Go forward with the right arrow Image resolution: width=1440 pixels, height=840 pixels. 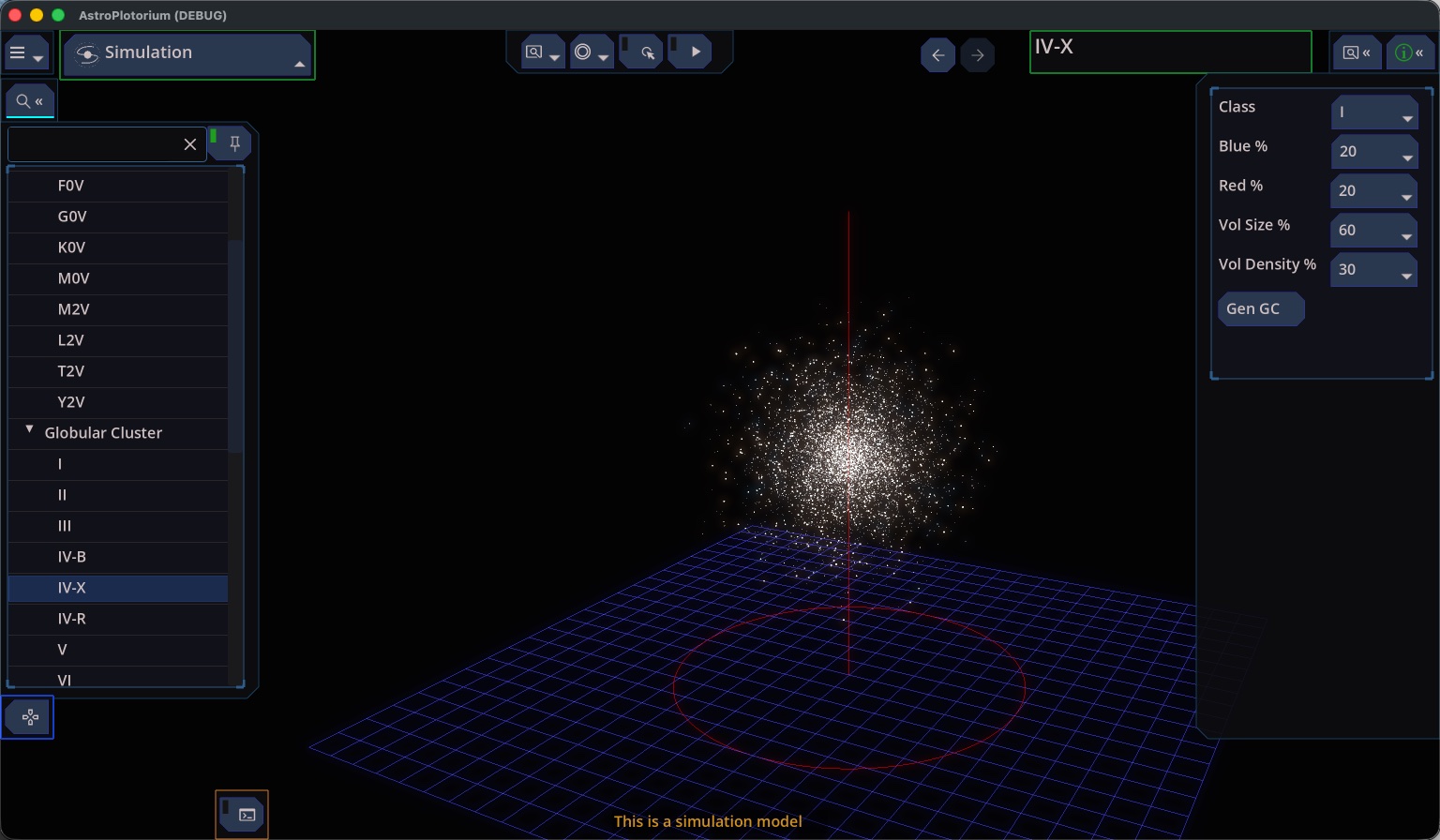978,55
